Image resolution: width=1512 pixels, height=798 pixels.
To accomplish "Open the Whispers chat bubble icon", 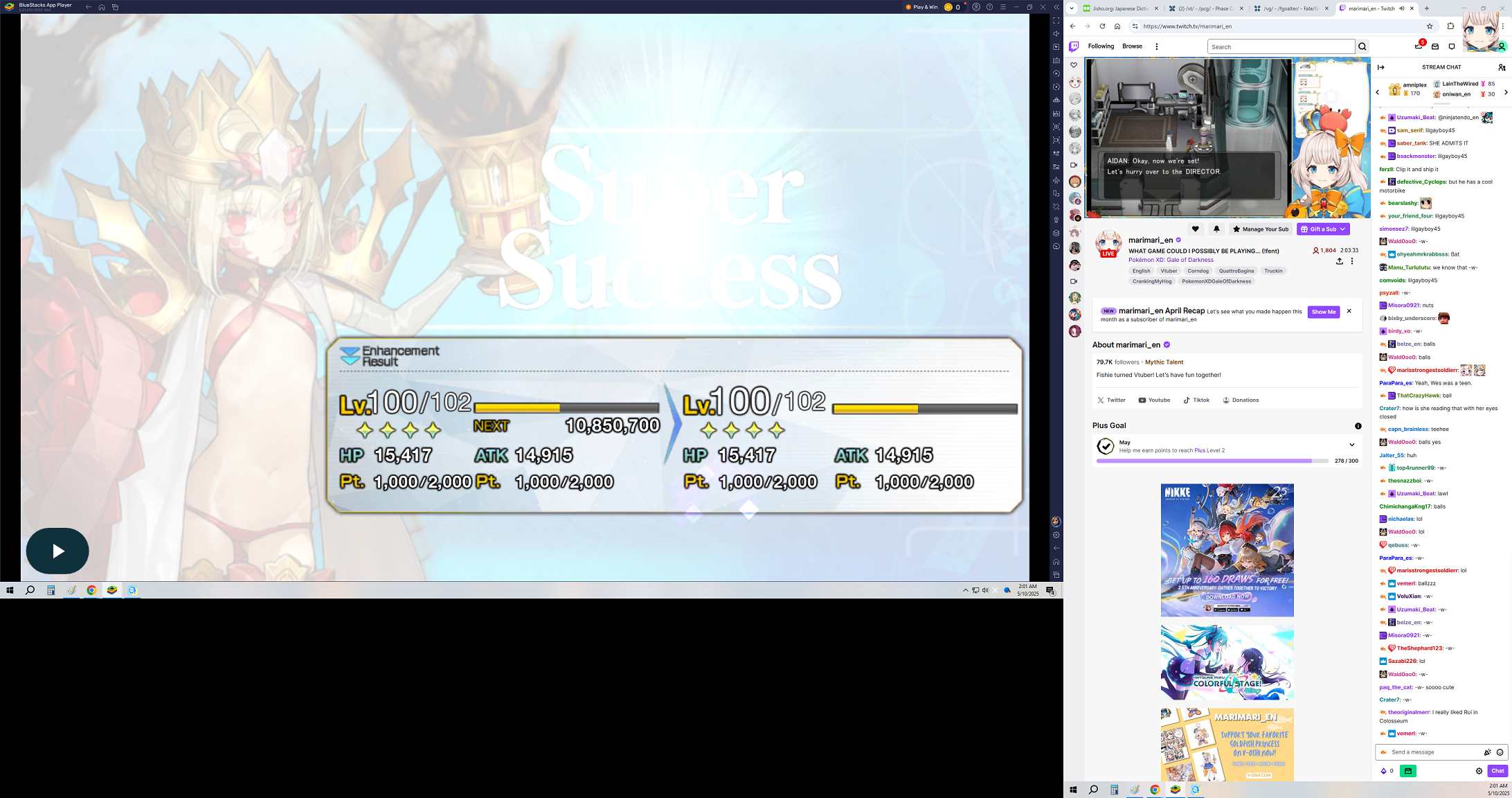I will 1452,46.
